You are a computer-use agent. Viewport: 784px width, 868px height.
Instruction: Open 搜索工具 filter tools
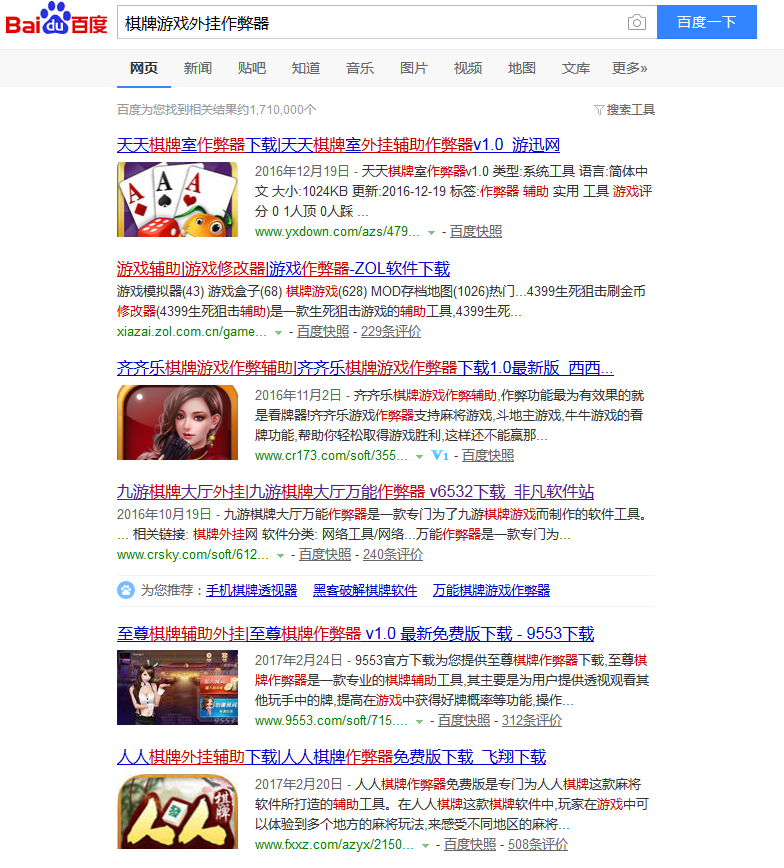pyautogui.click(x=631, y=110)
